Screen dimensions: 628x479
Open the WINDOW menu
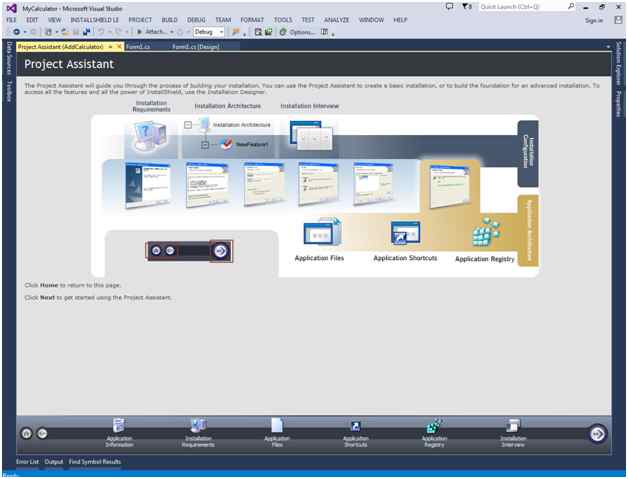(x=371, y=20)
